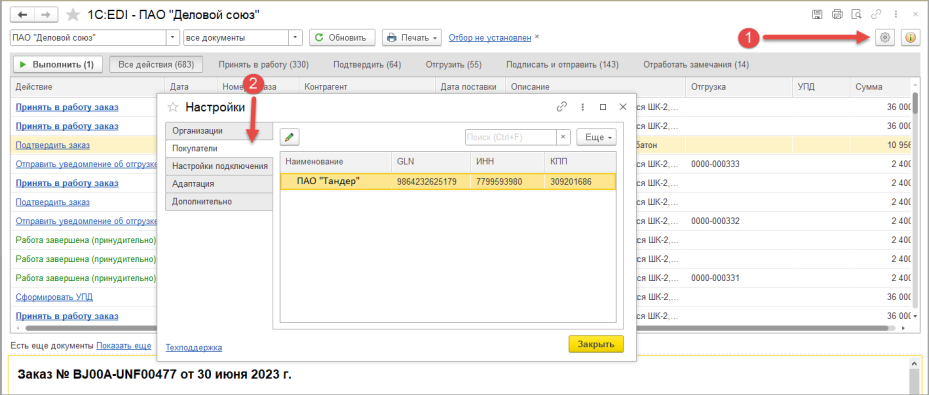Sort by Наименование column header
This screenshot has width=929, height=395.
(x=335, y=162)
